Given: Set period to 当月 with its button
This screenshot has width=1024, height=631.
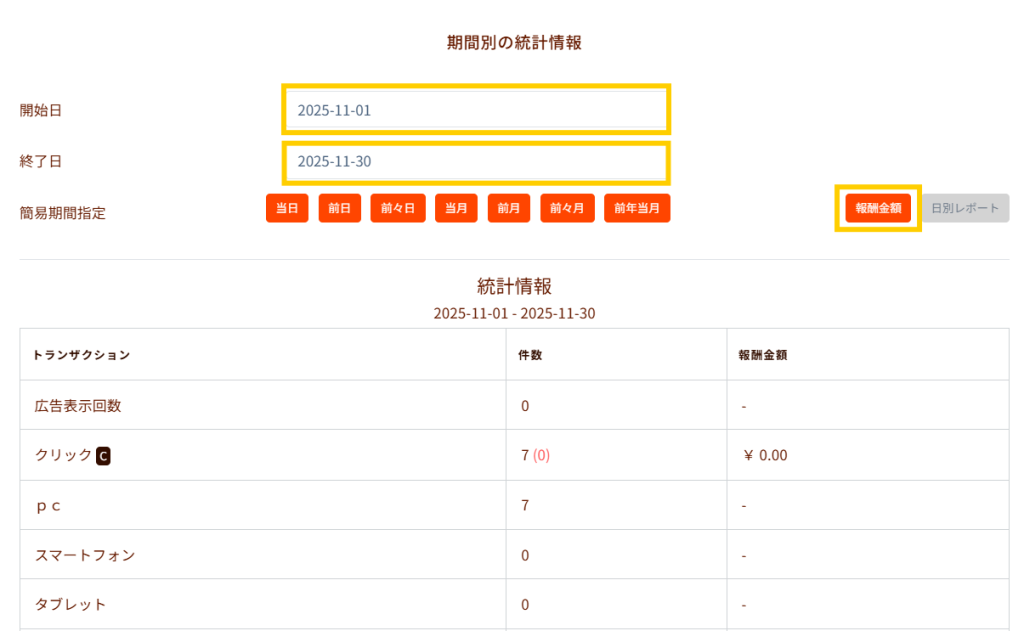Looking at the screenshot, I should [x=456, y=208].
